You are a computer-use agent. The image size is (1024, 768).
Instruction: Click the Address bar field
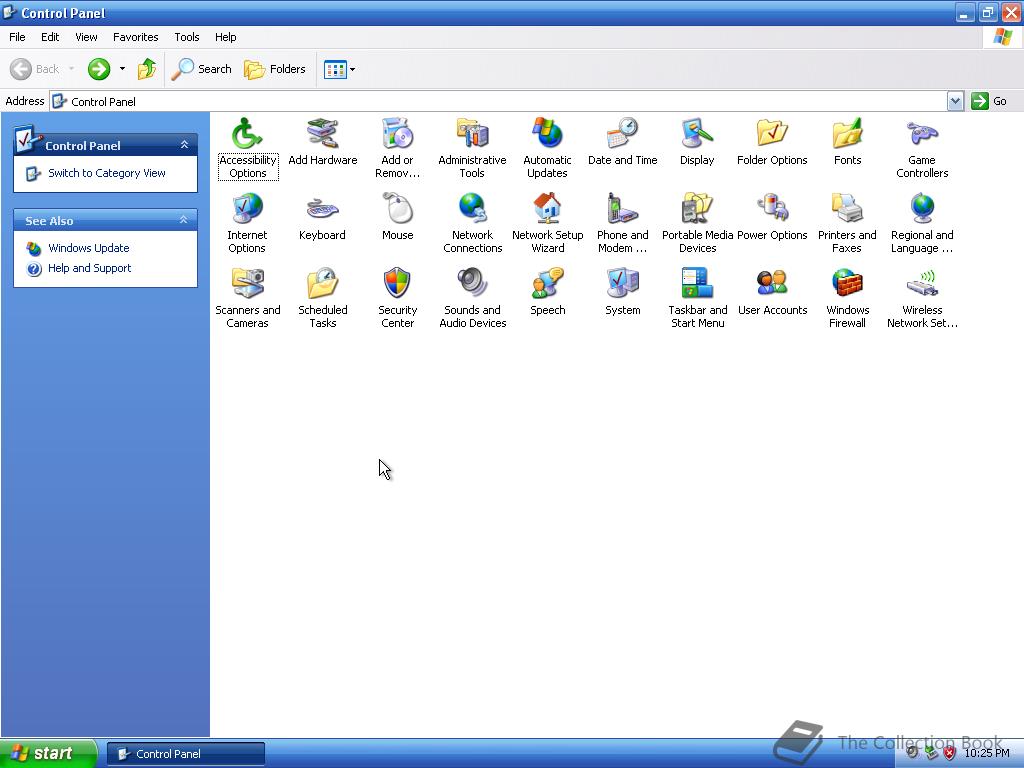[498, 101]
